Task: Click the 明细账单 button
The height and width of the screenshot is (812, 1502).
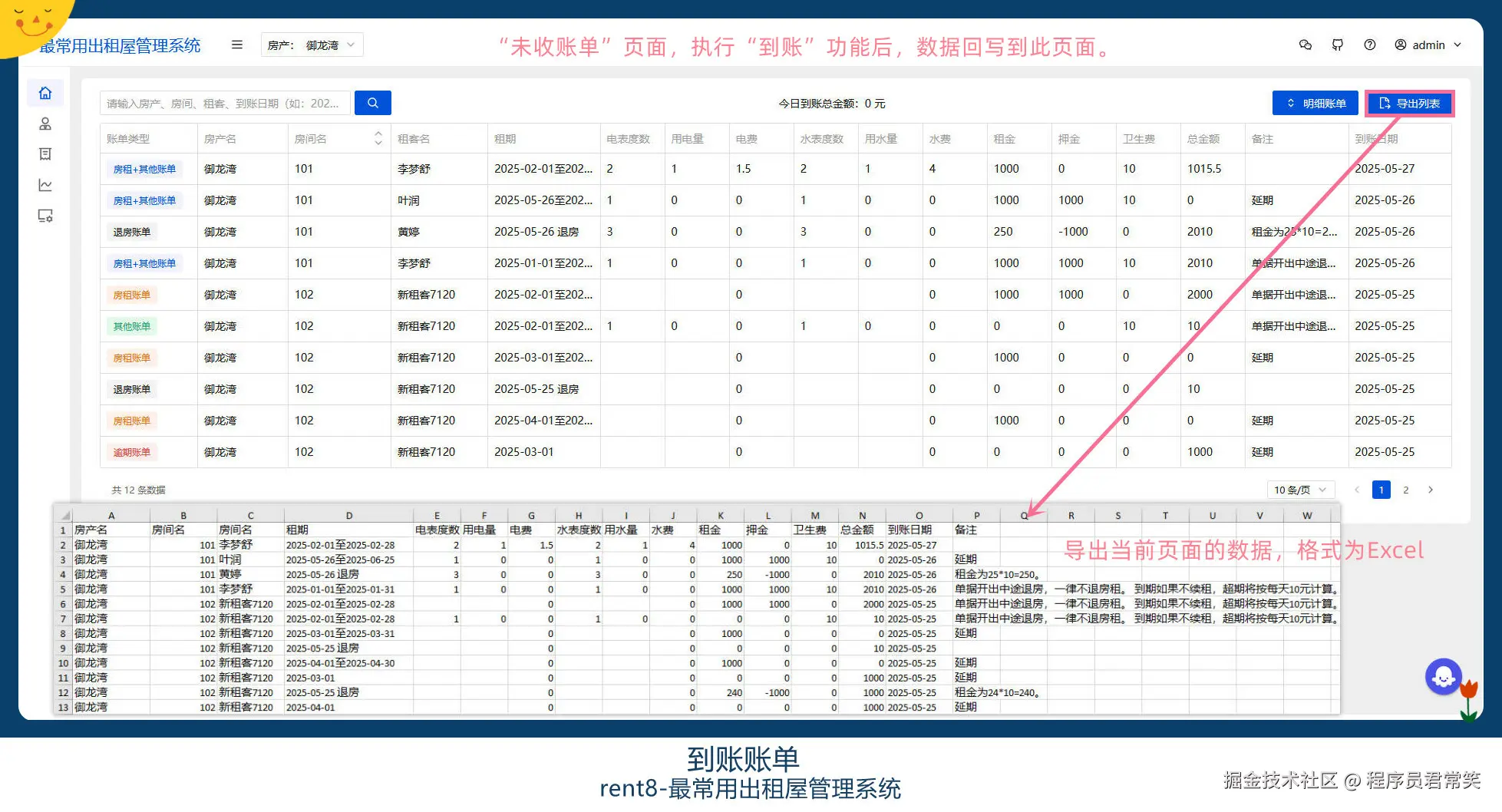Action: [1315, 102]
